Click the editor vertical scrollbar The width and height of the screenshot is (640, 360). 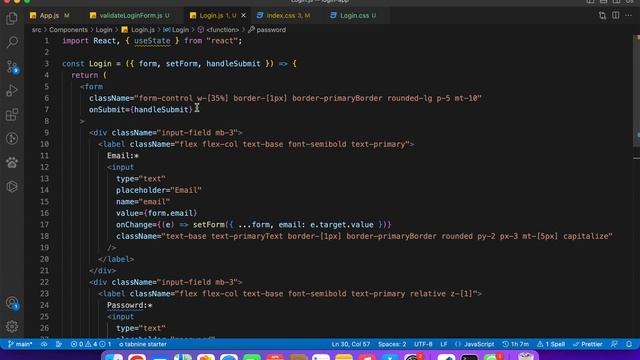[x=637, y=90]
